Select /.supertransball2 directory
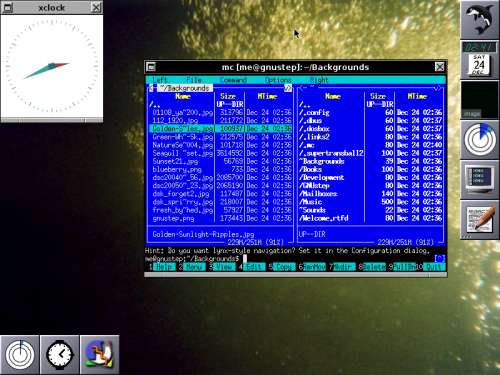500x375 pixels. click(x=370, y=153)
